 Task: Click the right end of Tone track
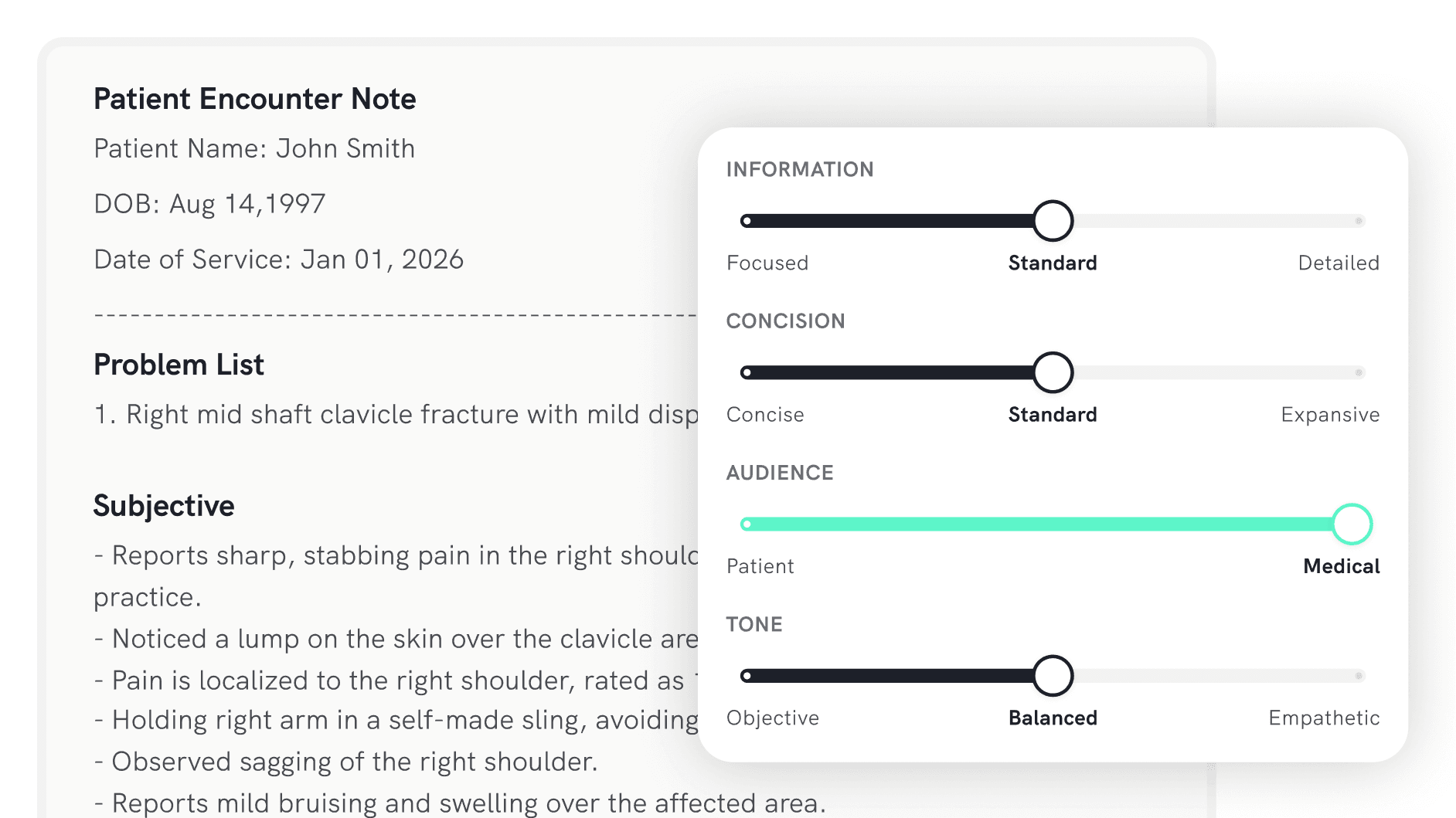click(1358, 676)
